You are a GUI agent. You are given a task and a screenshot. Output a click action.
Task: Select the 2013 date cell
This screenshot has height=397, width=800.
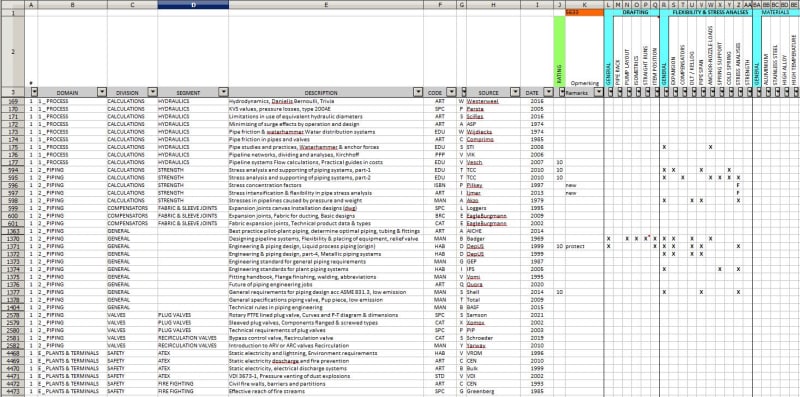(x=537, y=193)
